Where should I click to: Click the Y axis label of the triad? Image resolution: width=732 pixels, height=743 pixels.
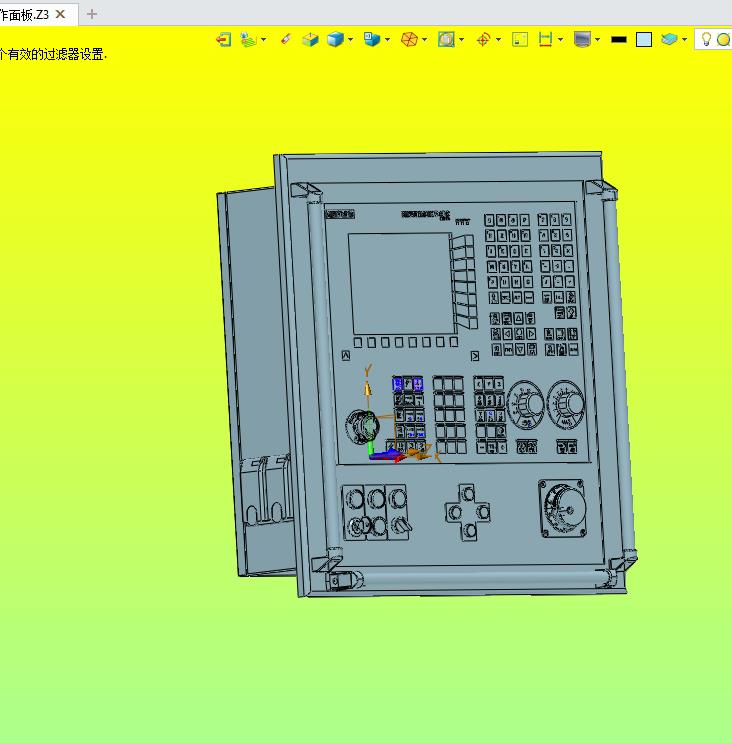click(368, 370)
